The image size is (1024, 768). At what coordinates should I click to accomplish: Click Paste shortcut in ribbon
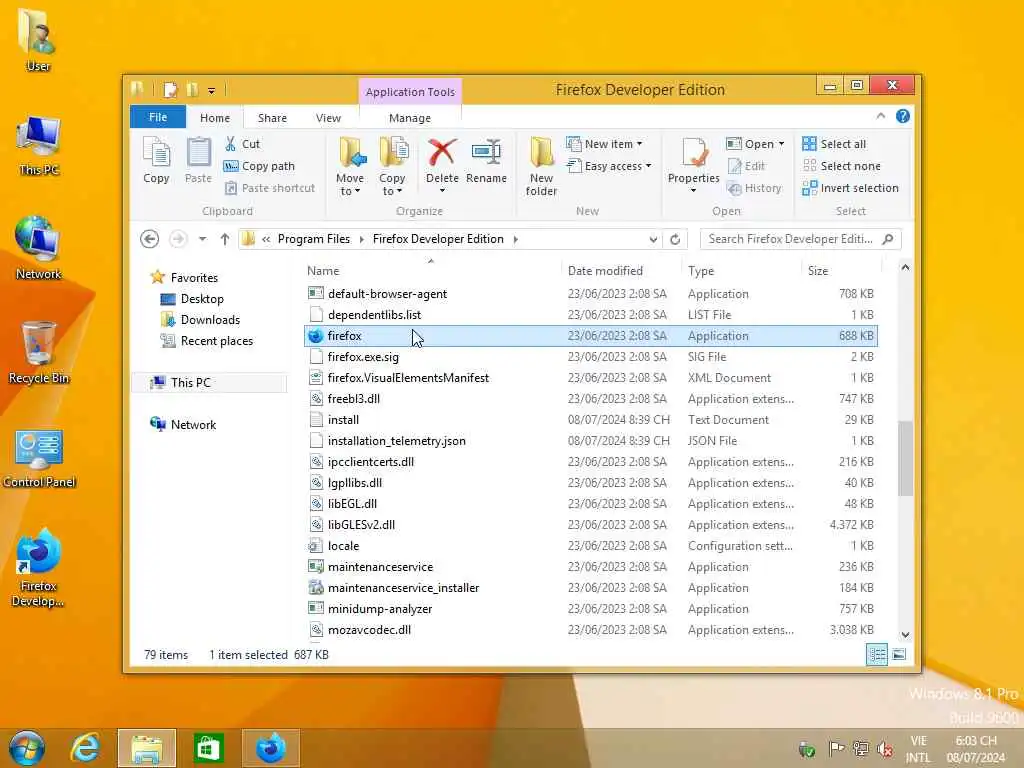point(270,188)
